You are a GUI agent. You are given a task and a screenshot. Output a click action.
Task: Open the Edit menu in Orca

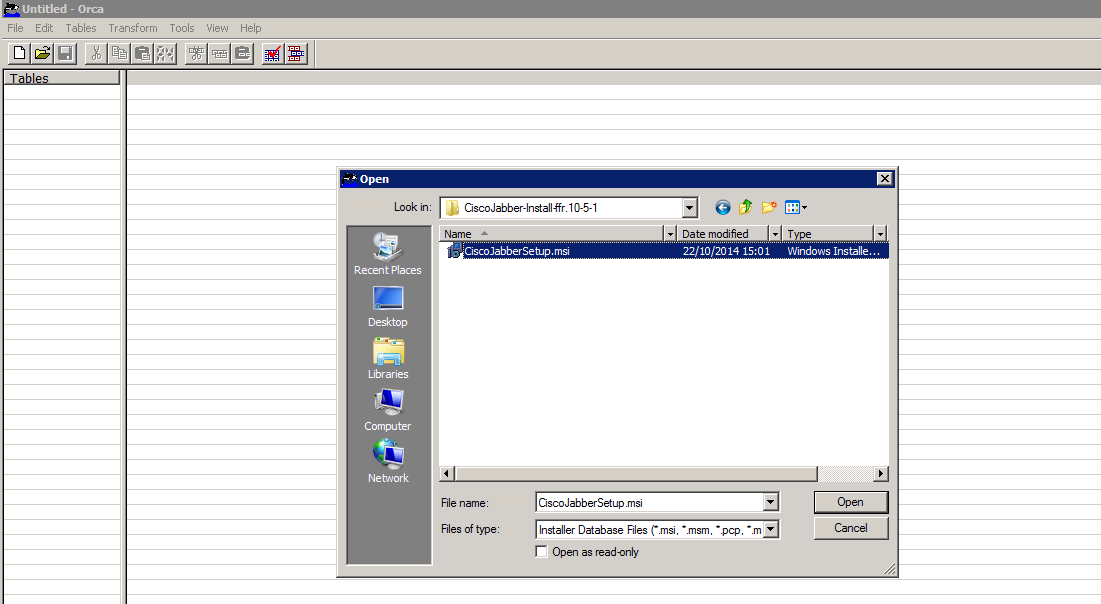point(44,28)
